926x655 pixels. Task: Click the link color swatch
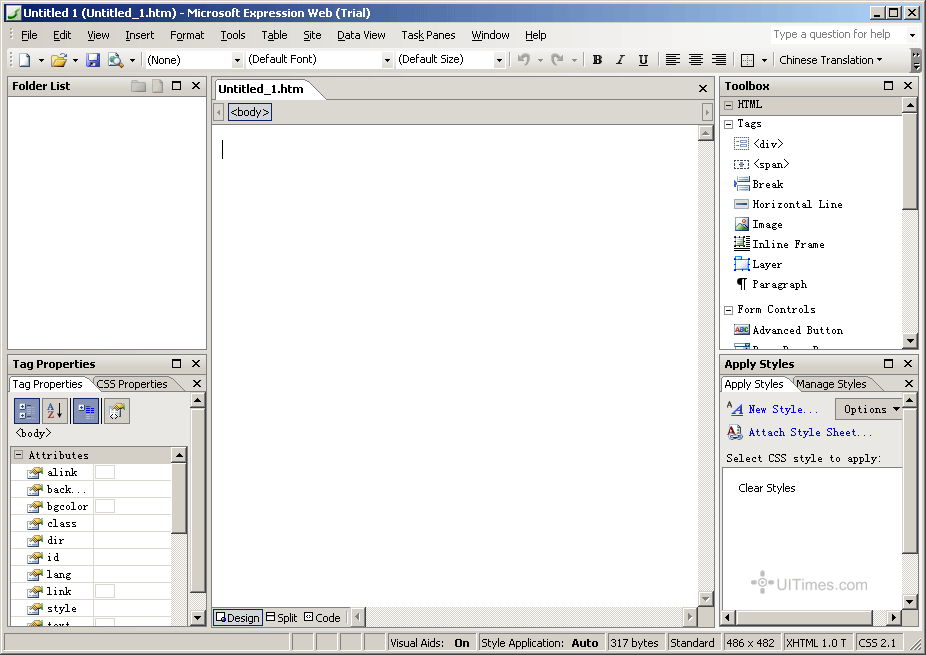[x=105, y=591]
